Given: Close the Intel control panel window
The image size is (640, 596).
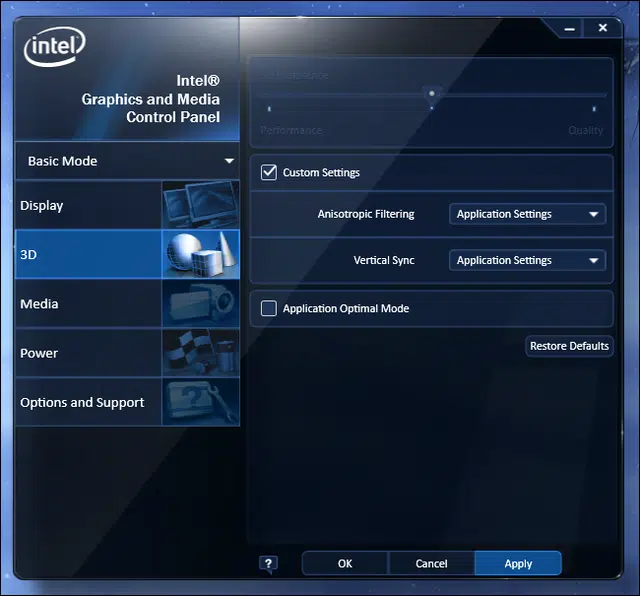Looking at the screenshot, I should pyautogui.click(x=602, y=28).
